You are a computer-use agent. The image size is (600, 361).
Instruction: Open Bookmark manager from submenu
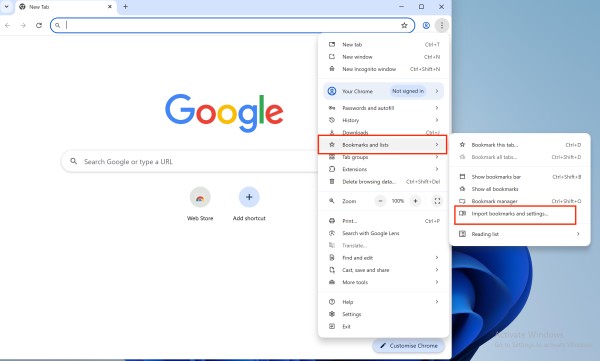point(520,201)
